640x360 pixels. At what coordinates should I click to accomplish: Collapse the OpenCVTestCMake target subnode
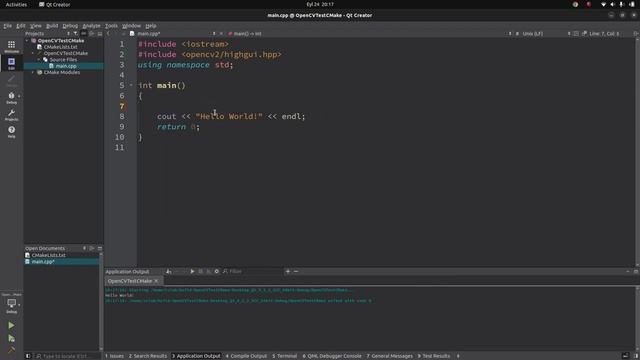click(x=33, y=53)
